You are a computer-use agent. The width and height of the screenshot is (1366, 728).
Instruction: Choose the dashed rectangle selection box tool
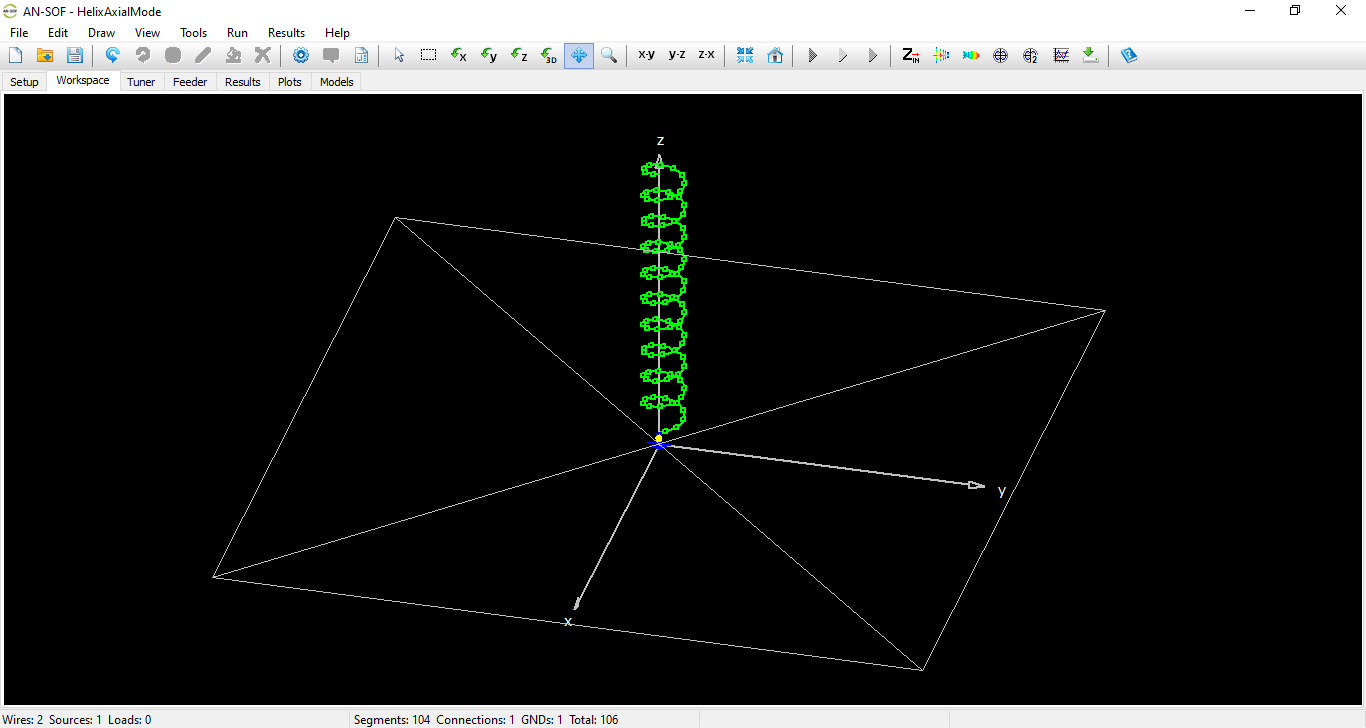(x=428, y=55)
